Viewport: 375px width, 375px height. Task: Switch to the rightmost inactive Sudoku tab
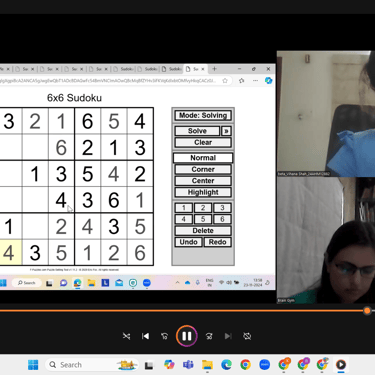(172, 69)
